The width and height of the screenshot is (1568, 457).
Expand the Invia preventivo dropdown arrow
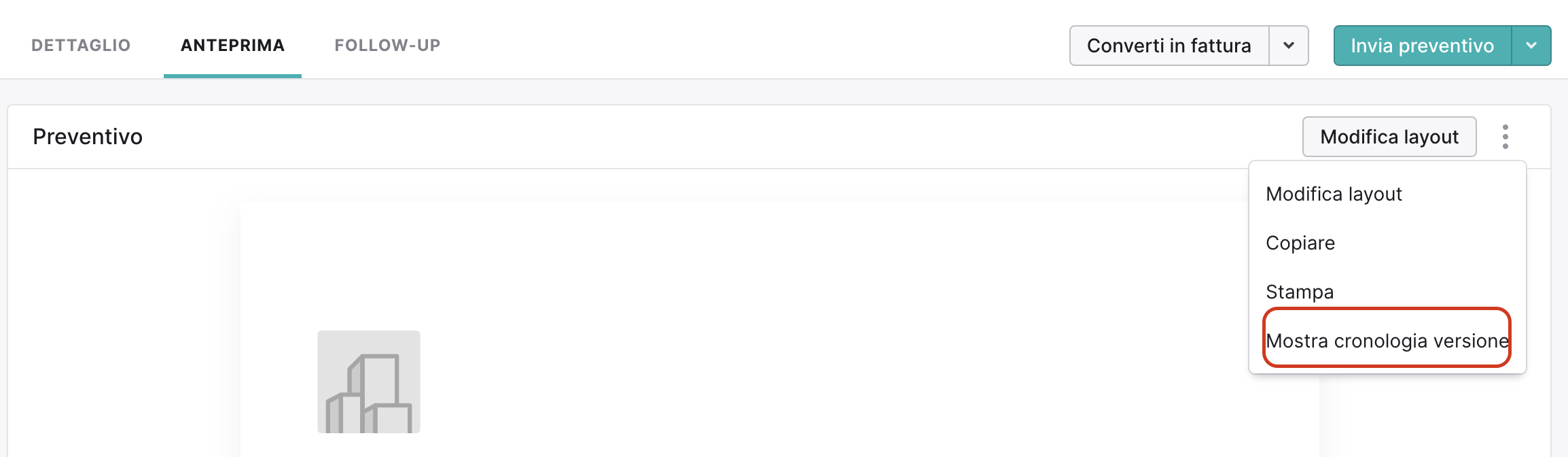(x=1531, y=46)
